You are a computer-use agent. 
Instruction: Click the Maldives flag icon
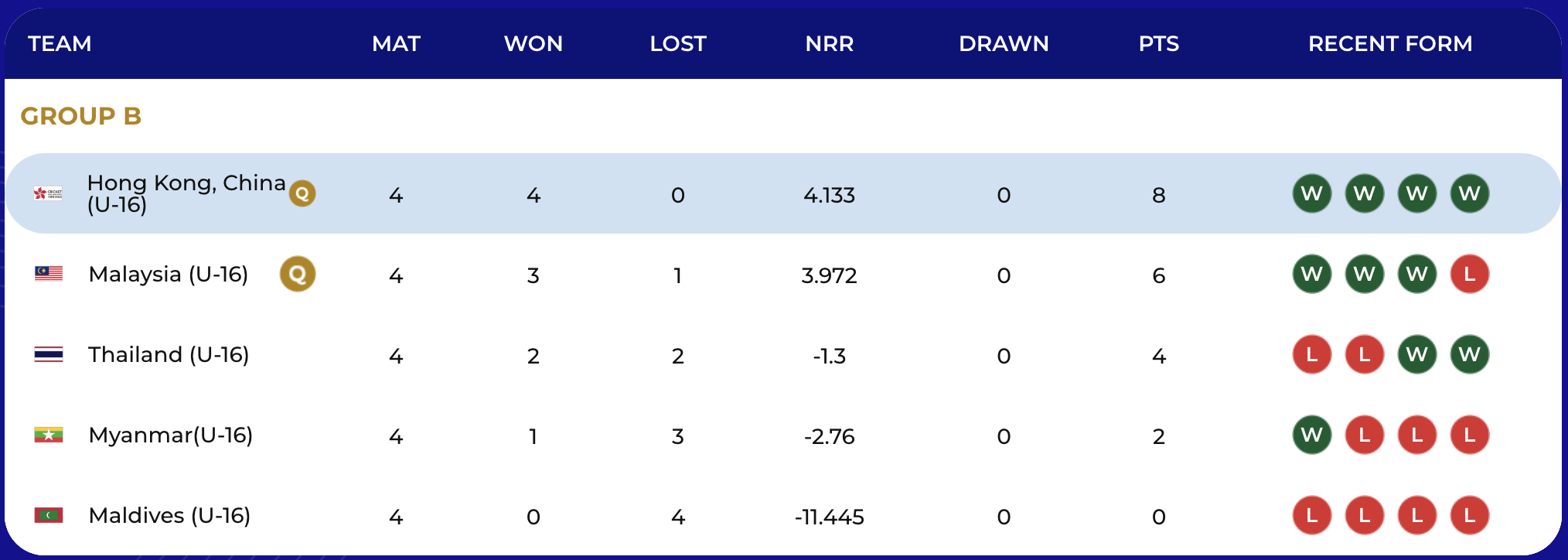pos(49,515)
